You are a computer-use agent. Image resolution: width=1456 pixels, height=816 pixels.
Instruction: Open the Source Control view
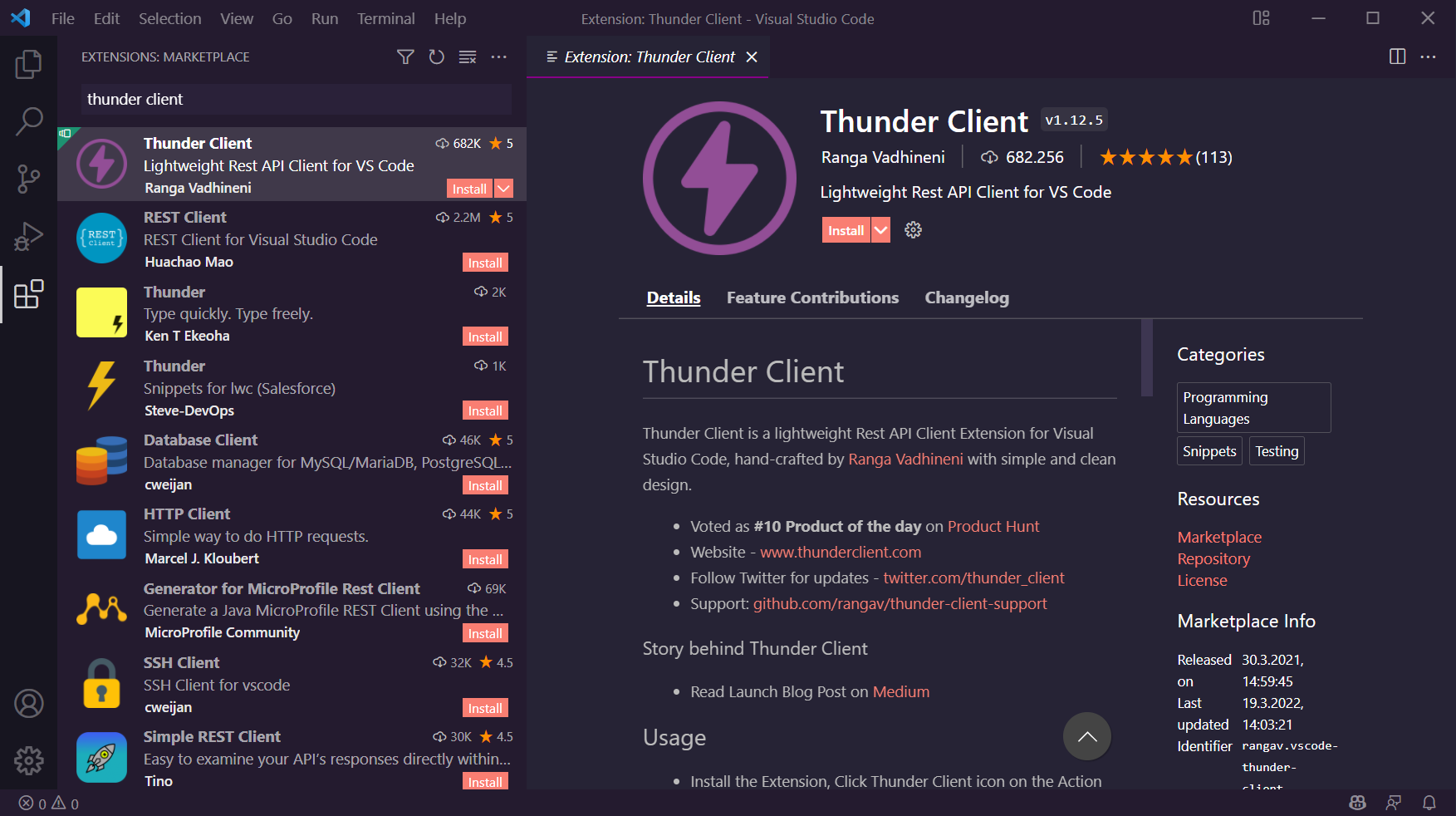[x=28, y=179]
